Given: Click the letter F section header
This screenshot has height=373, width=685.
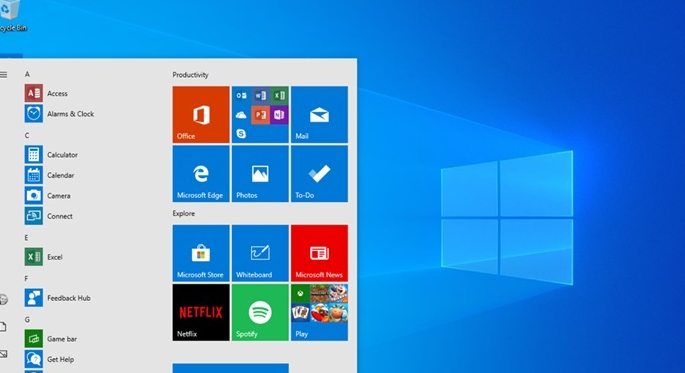Looking at the screenshot, I should (x=27, y=279).
